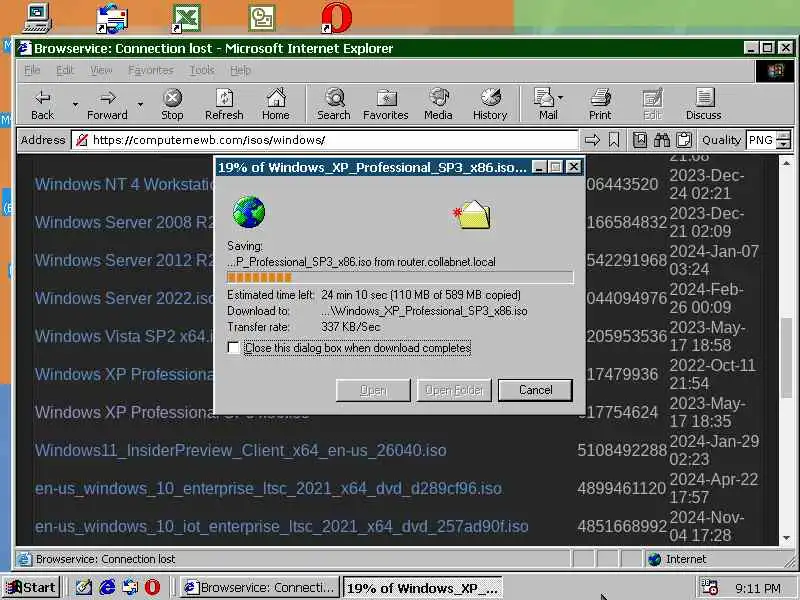
Task: Click the '9:11 PM' taskbar clock
Action: tap(758, 588)
